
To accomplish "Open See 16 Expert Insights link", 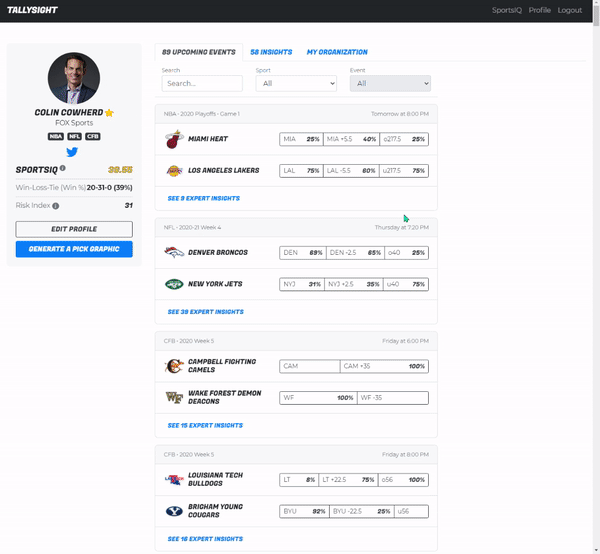I will click(x=205, y=539).
